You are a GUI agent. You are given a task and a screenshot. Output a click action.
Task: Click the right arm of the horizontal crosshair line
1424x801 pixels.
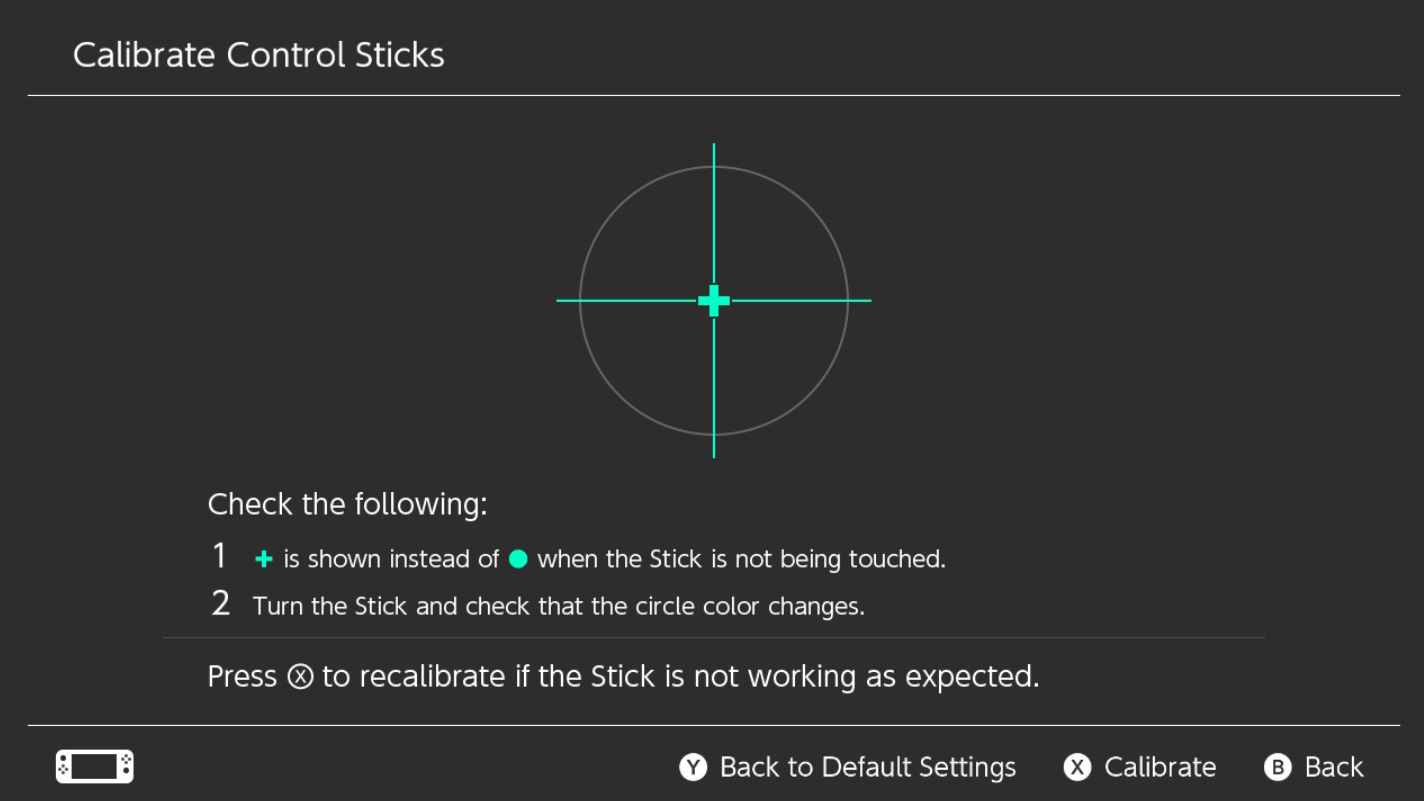coord(801,300)
